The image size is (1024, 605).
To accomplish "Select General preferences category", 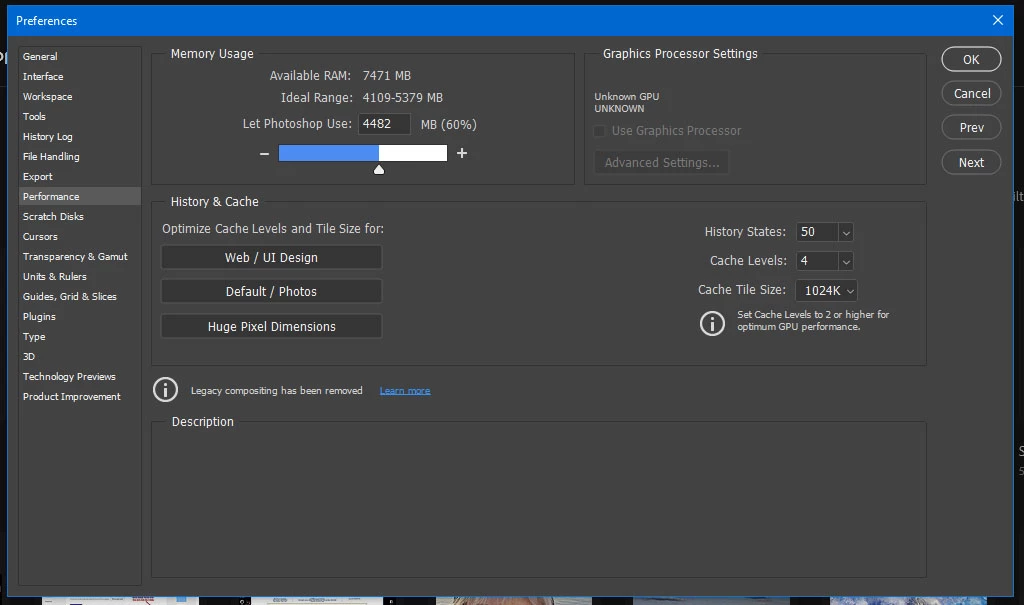I will tap(80, 57).
